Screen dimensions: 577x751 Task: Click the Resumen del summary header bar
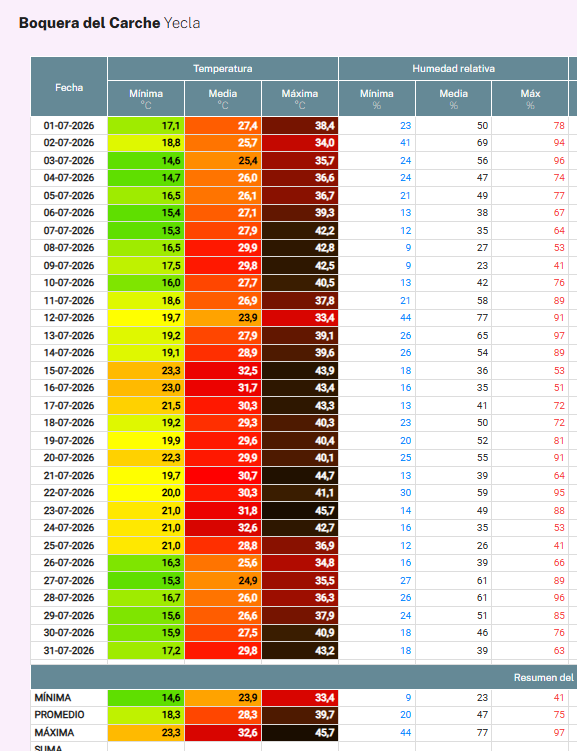304,677
